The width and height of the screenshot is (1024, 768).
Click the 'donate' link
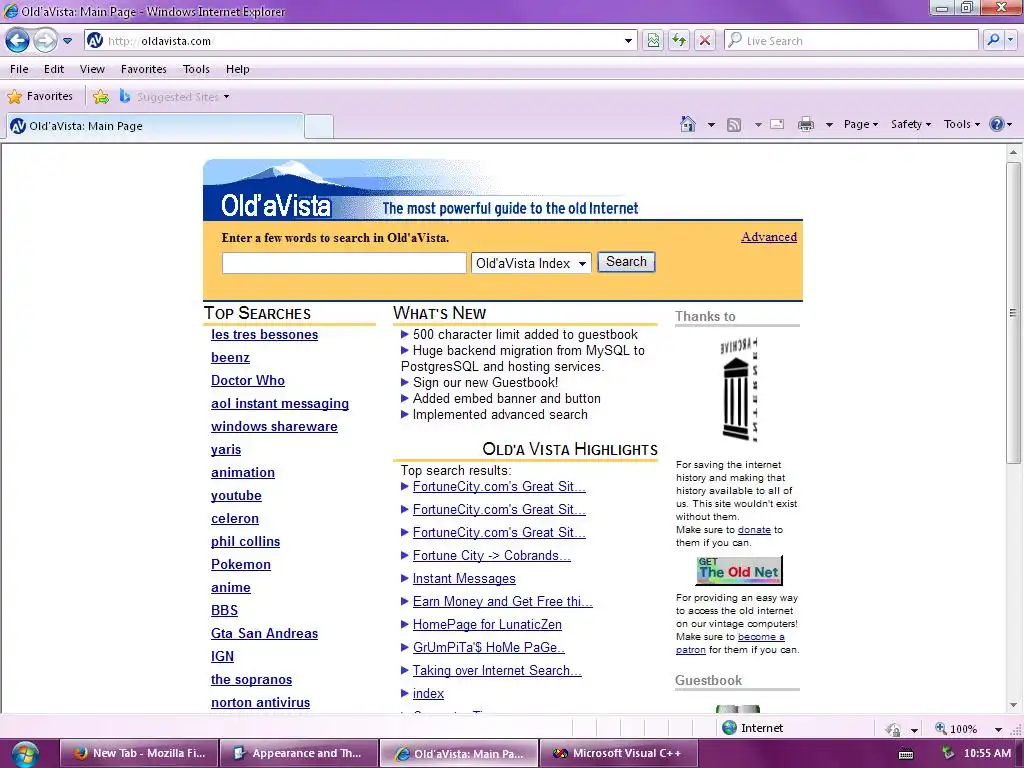pos(754,530)
